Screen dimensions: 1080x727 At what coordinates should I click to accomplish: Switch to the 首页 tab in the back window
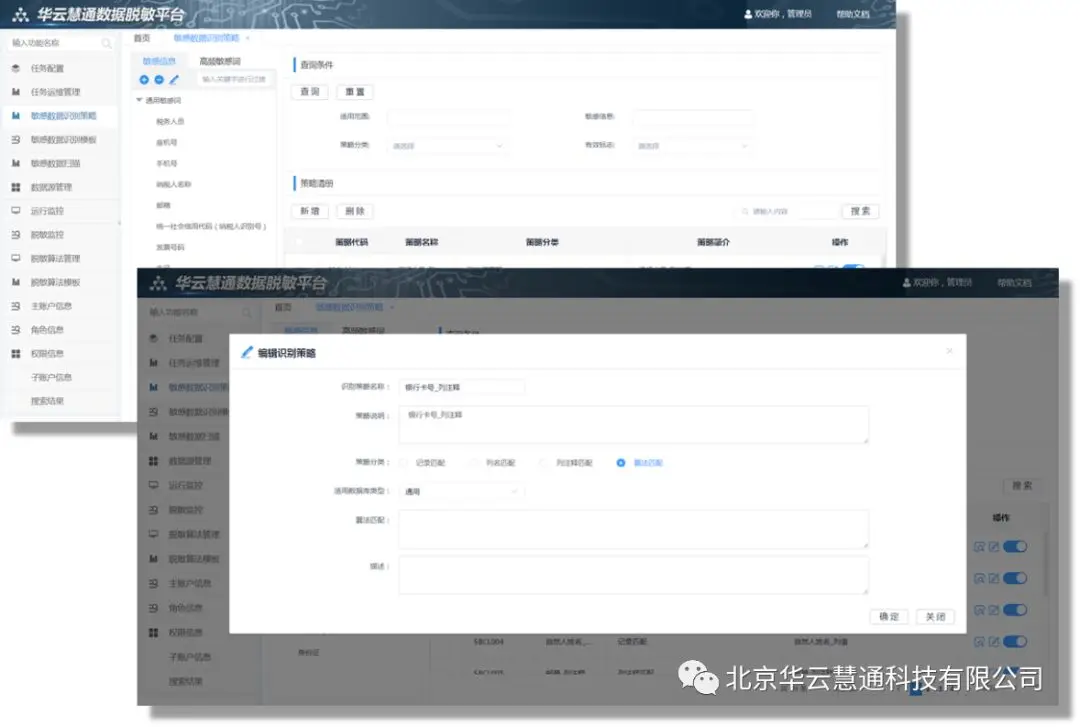[142, 39]
